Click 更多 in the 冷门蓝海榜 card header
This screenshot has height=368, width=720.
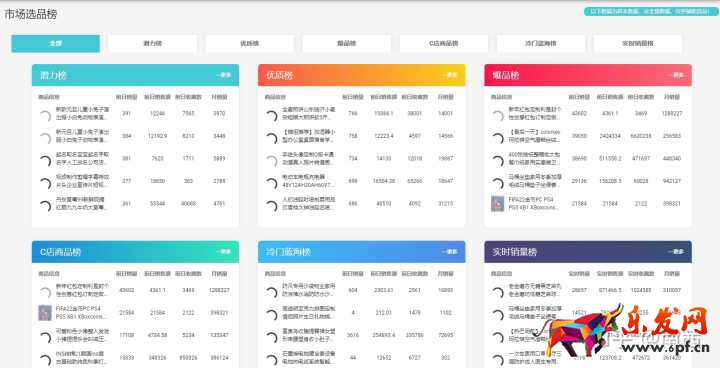(450, 252)
